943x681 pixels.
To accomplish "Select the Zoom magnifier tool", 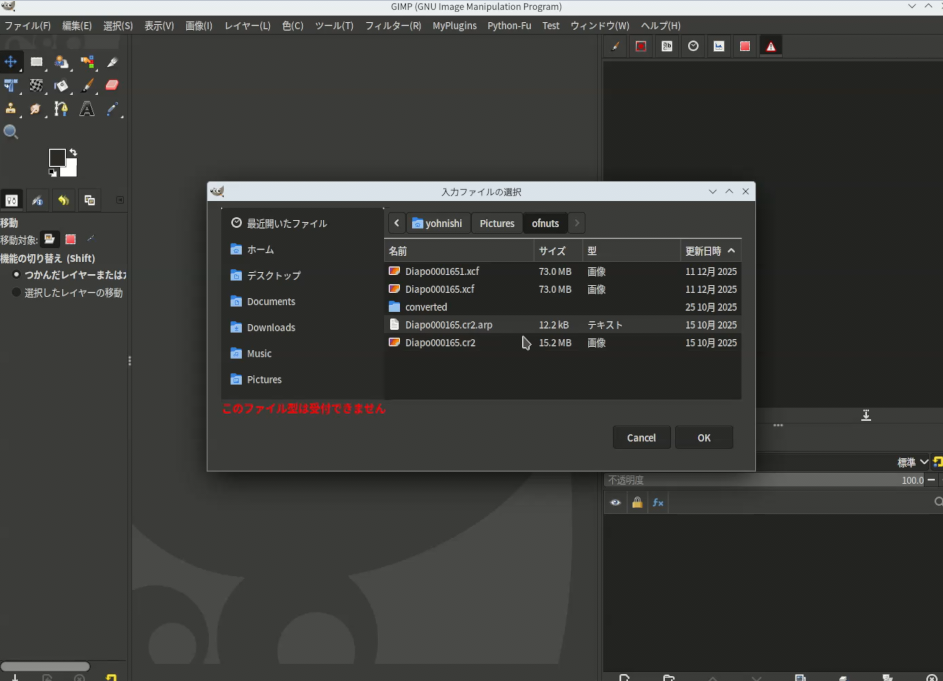I will coord(10,132).
